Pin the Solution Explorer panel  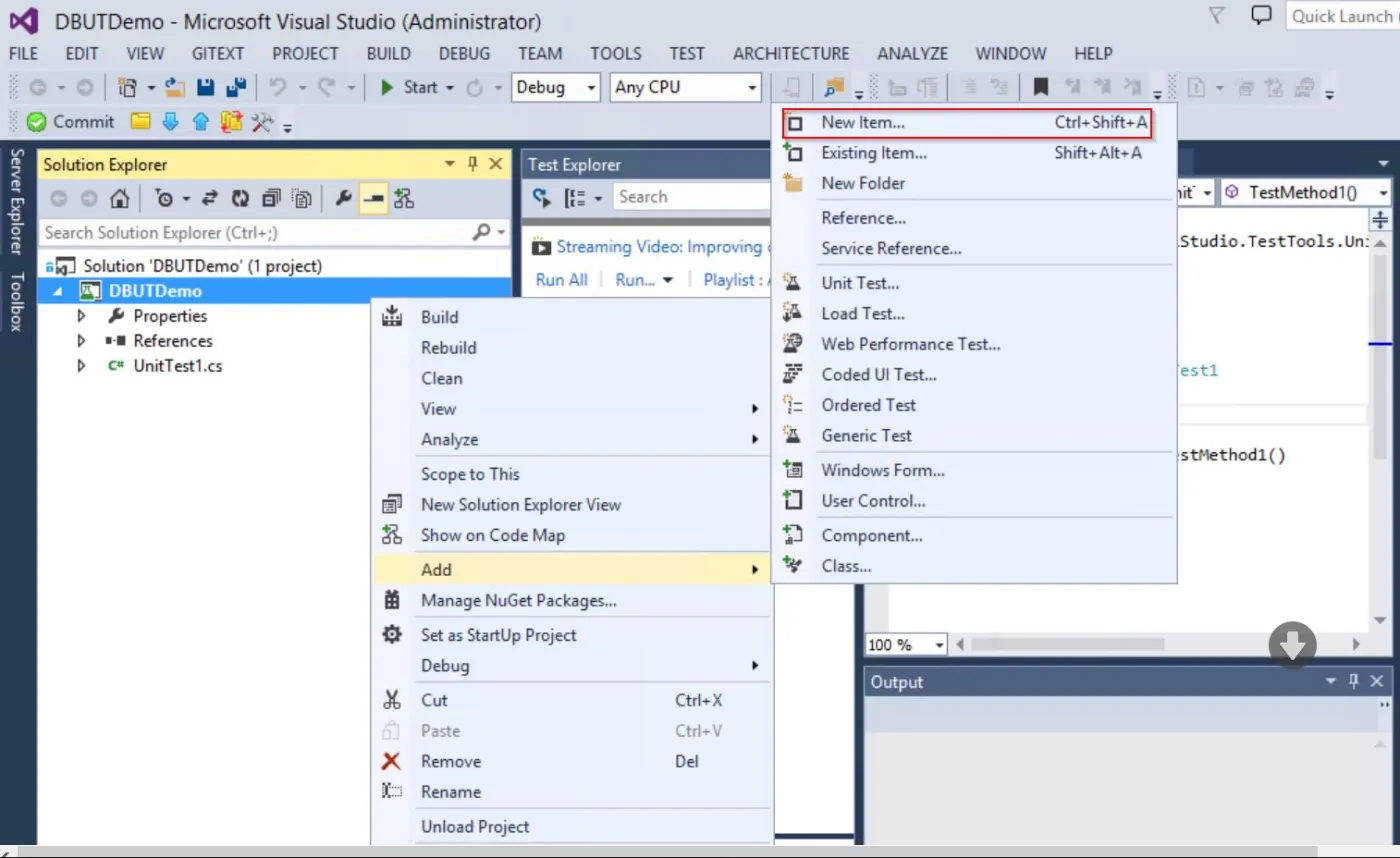click(473, 164)
